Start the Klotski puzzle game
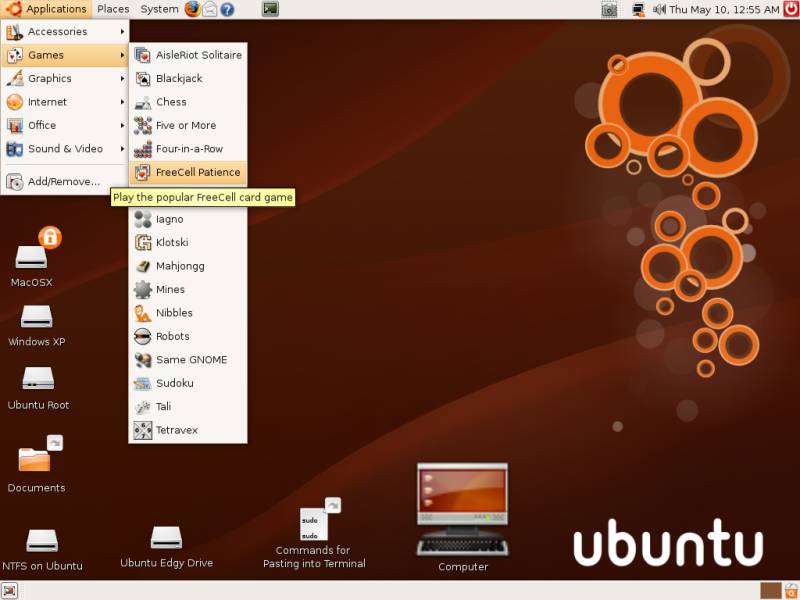800x600 pixels. pos(188,243)
